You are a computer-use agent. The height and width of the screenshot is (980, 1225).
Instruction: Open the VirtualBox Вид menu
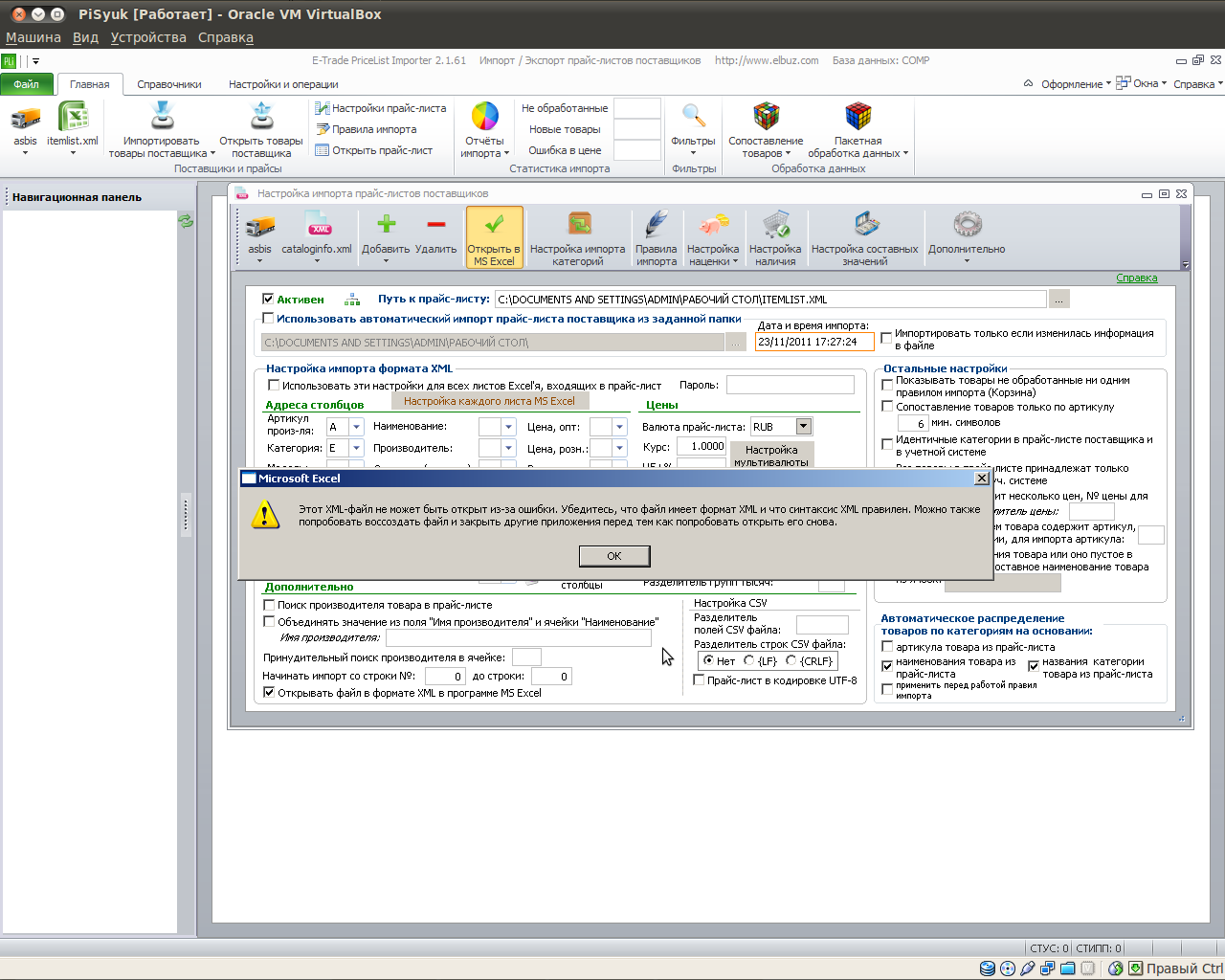(85, 37)
